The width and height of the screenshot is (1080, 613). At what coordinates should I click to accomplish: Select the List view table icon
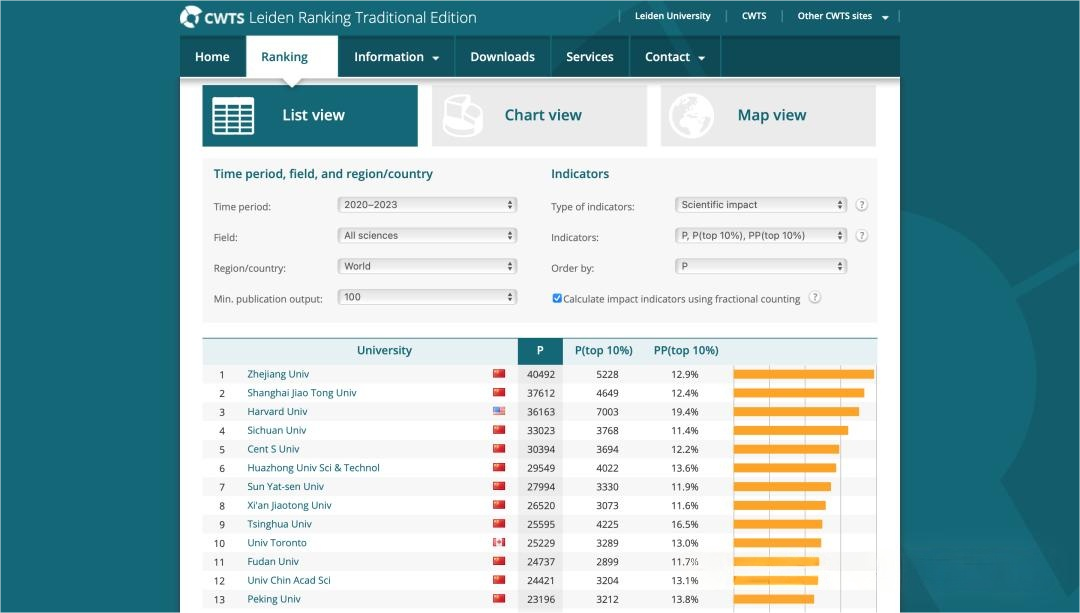coord(233,116)
